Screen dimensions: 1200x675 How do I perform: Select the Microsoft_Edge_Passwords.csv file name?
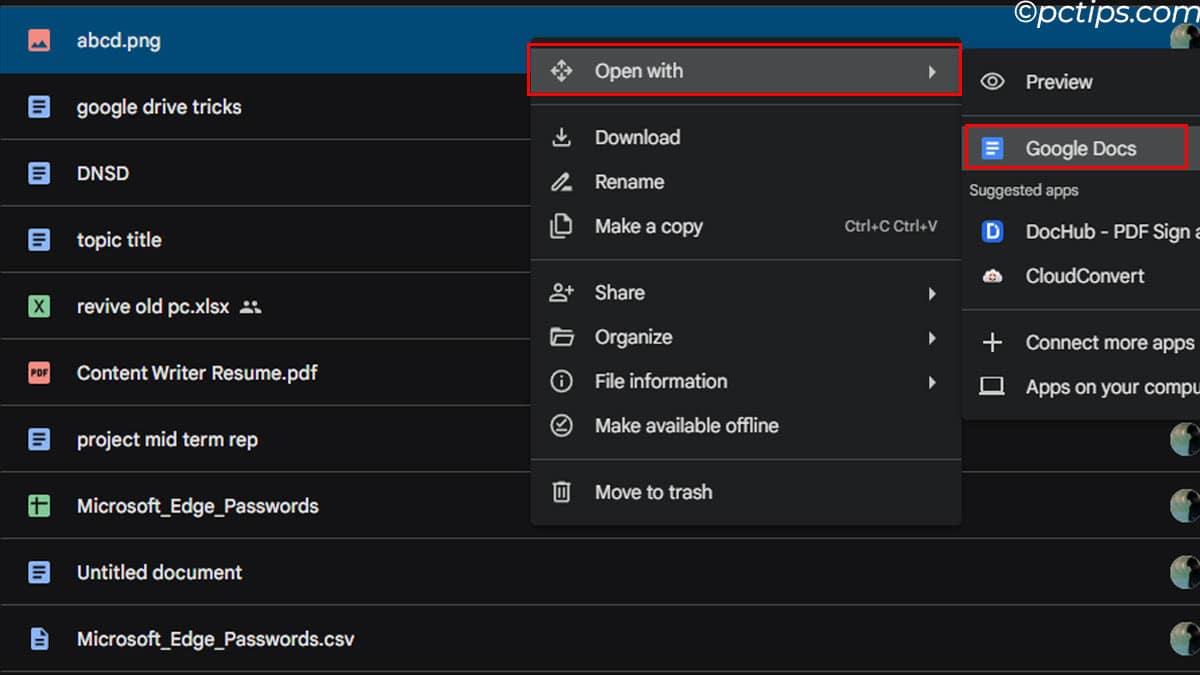coord(215,638)
